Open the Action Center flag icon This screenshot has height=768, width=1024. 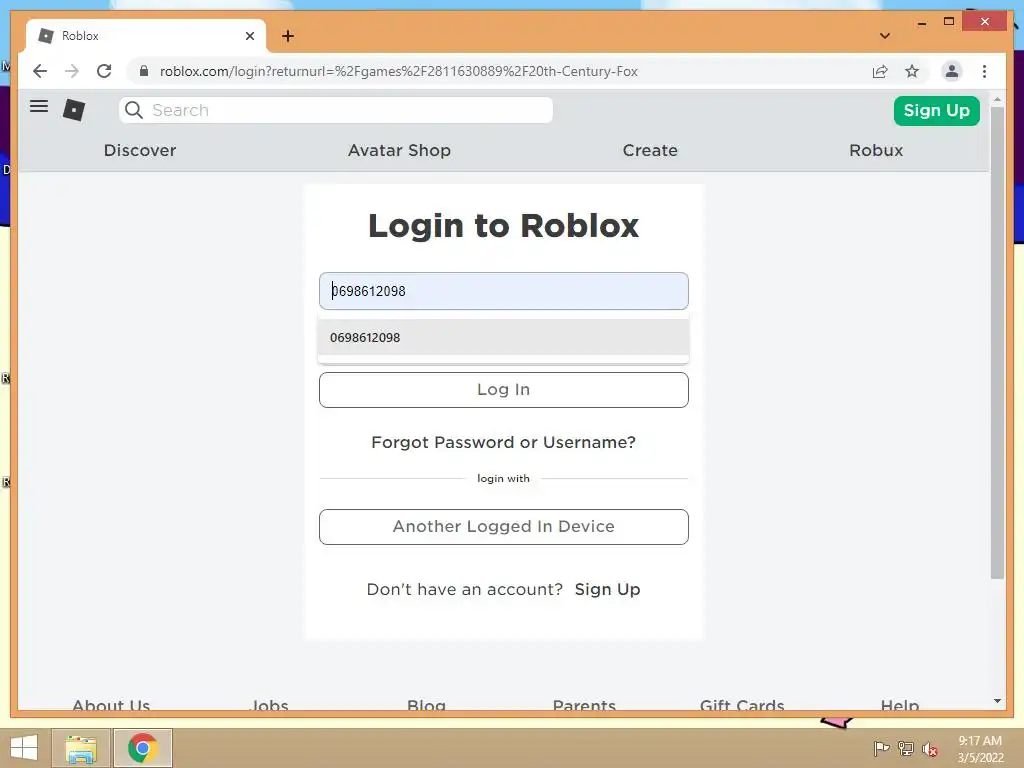(x=881, y=748)
